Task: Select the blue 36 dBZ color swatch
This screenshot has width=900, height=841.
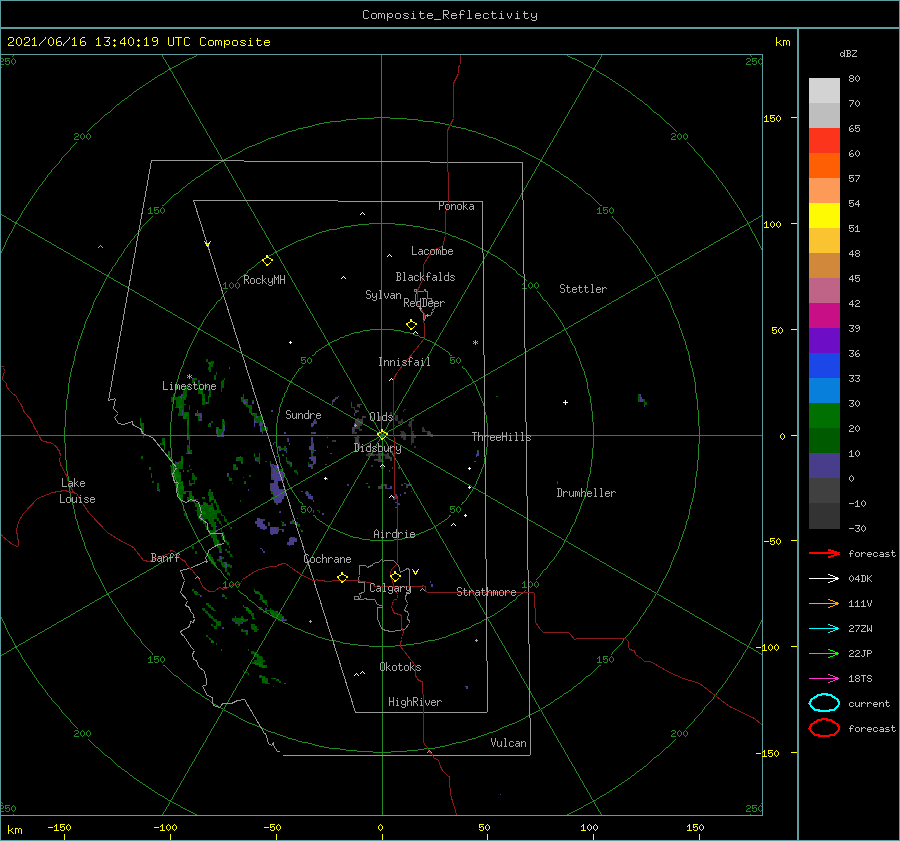Action: (x=824, y=365)
